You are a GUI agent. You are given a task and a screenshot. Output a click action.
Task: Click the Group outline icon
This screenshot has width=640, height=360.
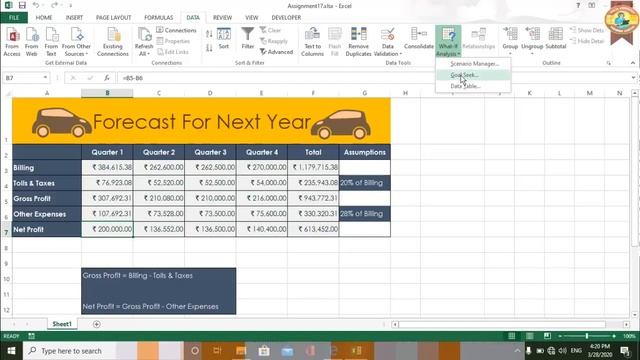point(510,34)
